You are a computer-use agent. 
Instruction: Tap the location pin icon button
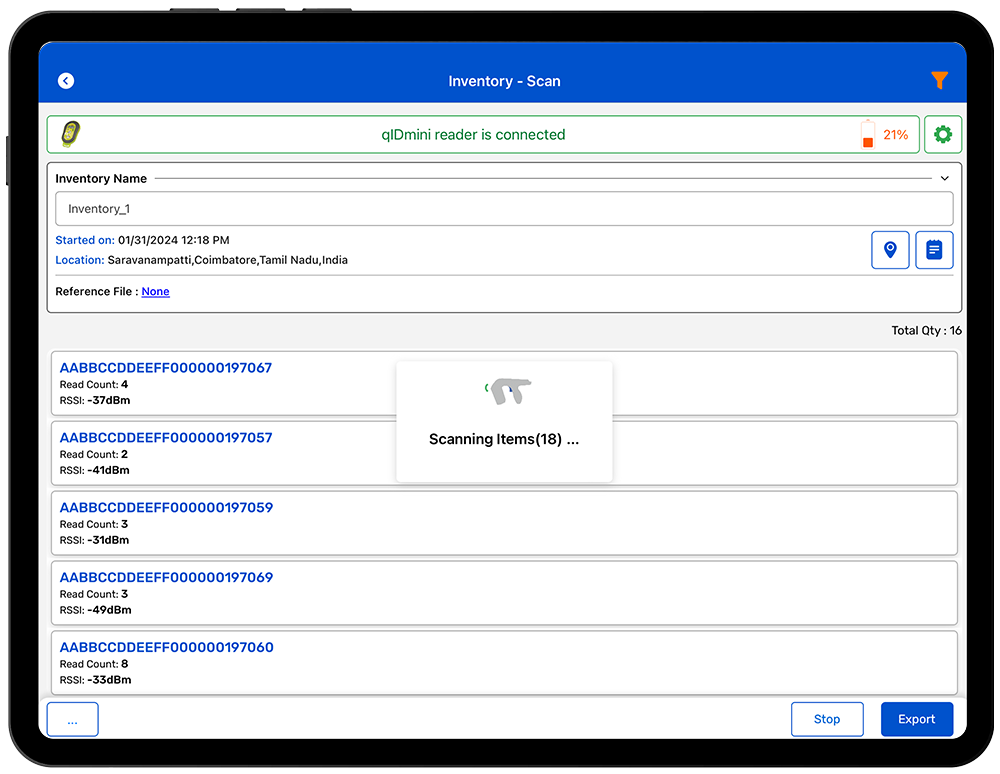890,250
